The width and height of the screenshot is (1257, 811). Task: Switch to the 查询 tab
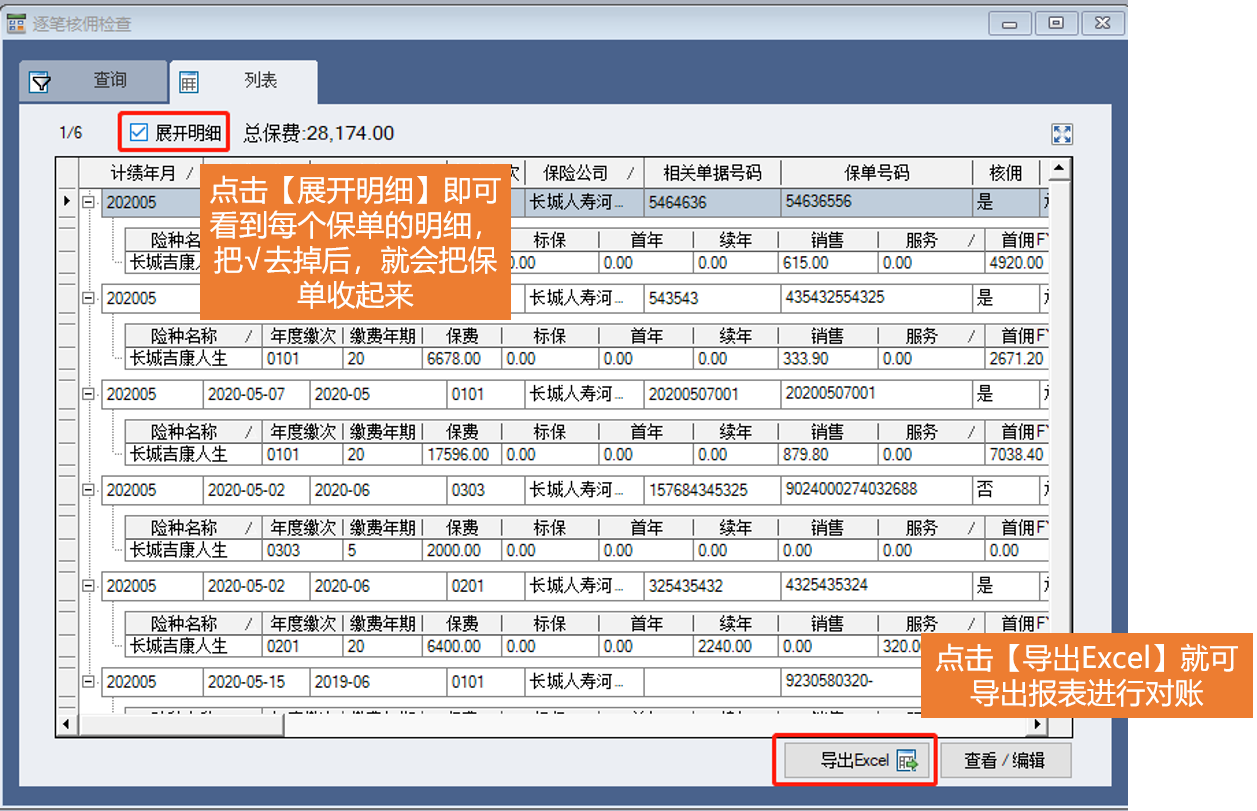coord(93,81)
